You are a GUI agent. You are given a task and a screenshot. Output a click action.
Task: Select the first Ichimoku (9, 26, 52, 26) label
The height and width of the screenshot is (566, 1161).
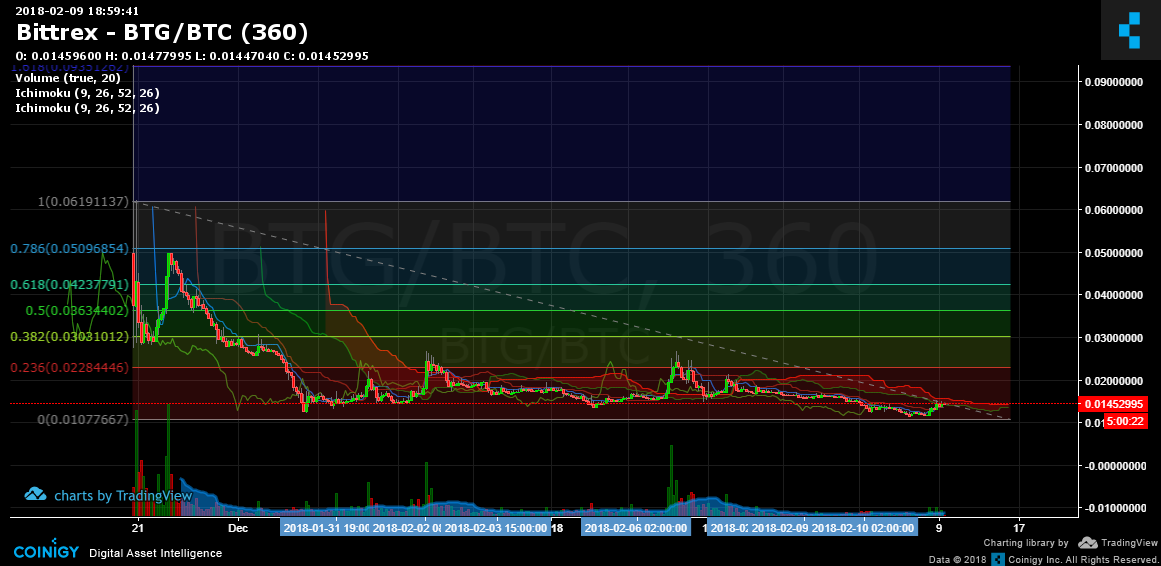pos(87,93)
